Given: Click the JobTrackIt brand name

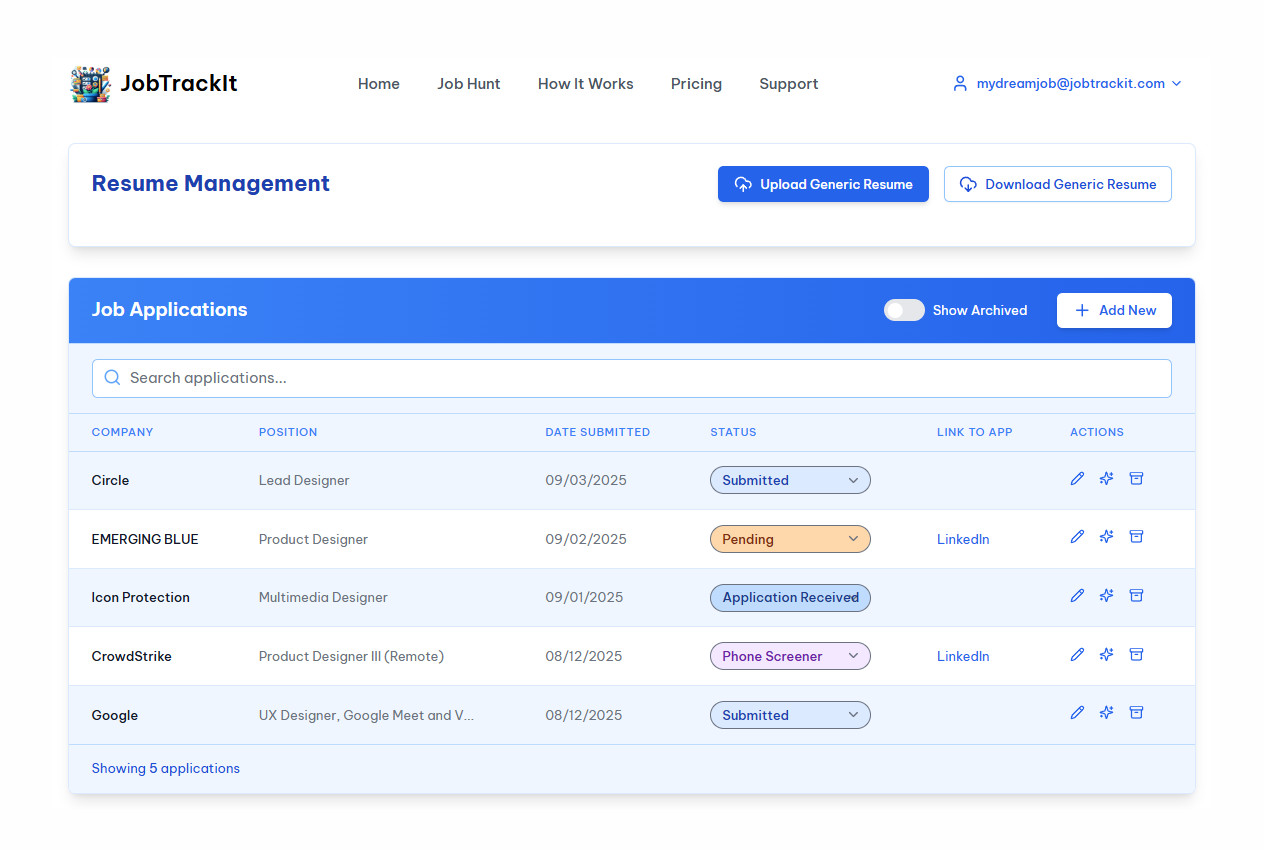Looking at the screenshot, I should 179,83.
